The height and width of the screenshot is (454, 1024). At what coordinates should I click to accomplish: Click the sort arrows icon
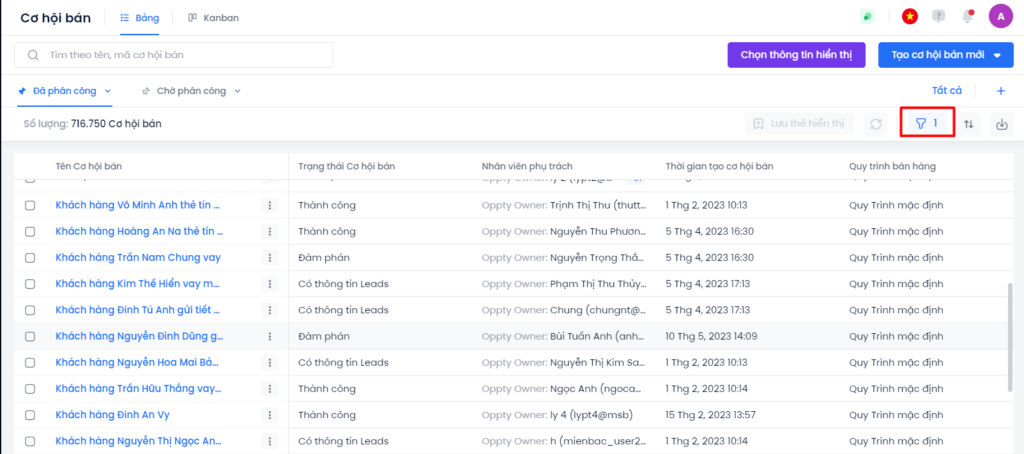coord(968,124)
